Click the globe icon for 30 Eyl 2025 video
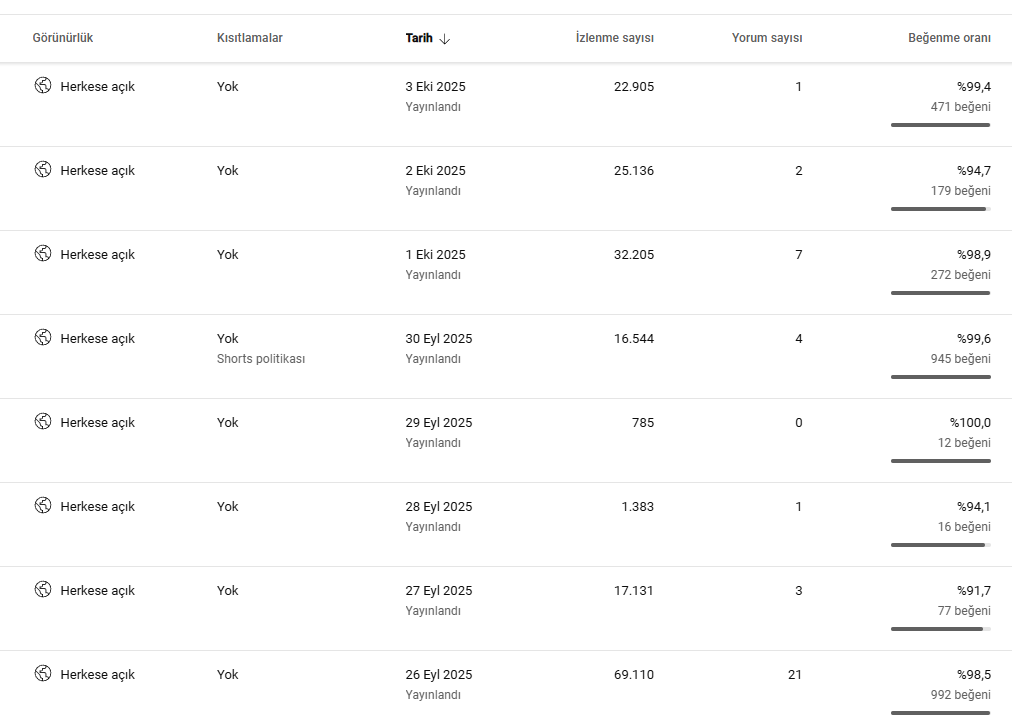 pyautogui.click(x=43, y=337)
